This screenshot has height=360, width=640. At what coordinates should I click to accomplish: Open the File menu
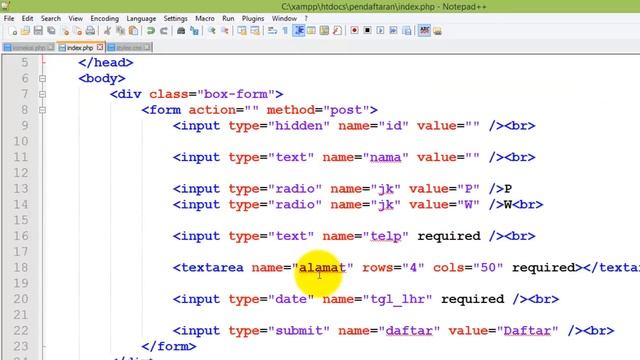[x=9, y=18]
